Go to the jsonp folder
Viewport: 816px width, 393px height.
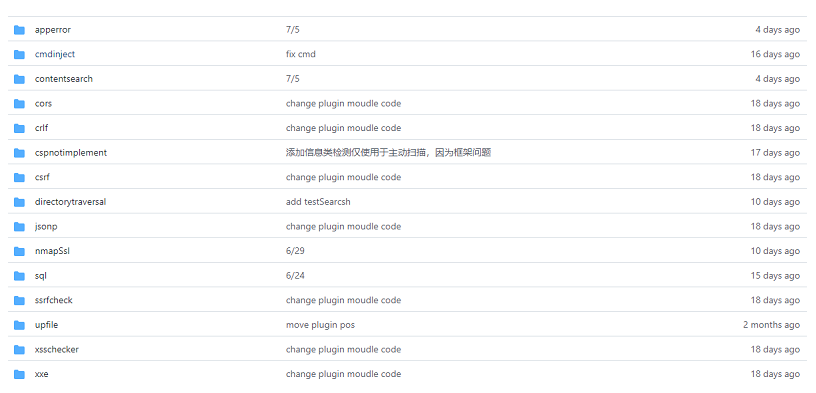[46, 226]
